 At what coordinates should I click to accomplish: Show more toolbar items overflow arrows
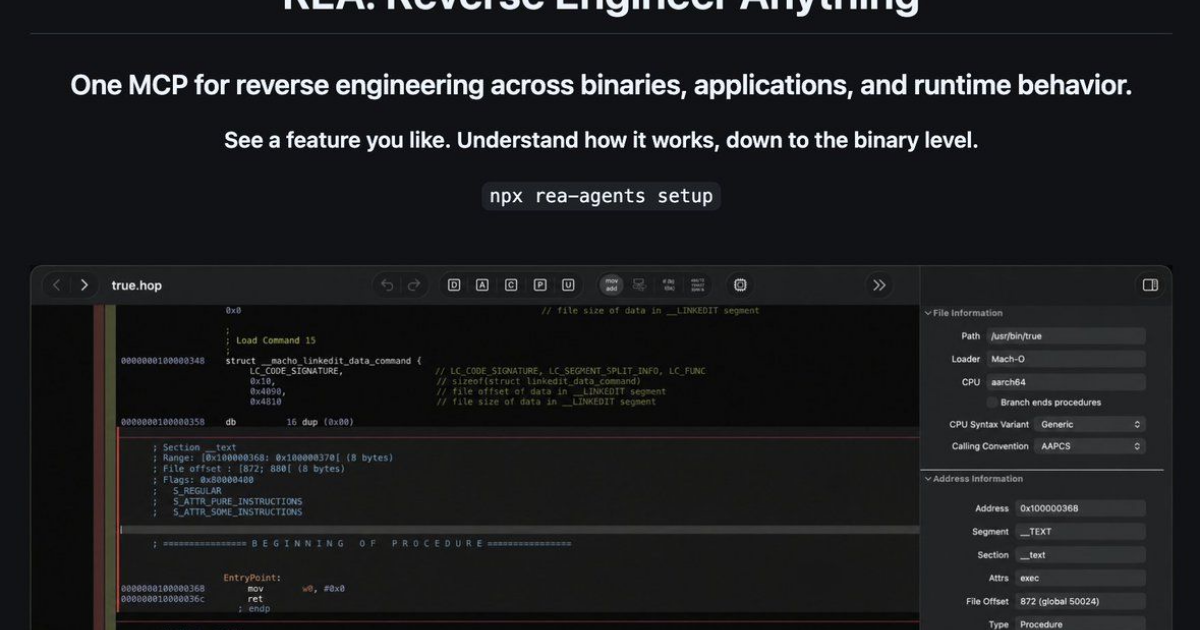(x=879, y=285)
